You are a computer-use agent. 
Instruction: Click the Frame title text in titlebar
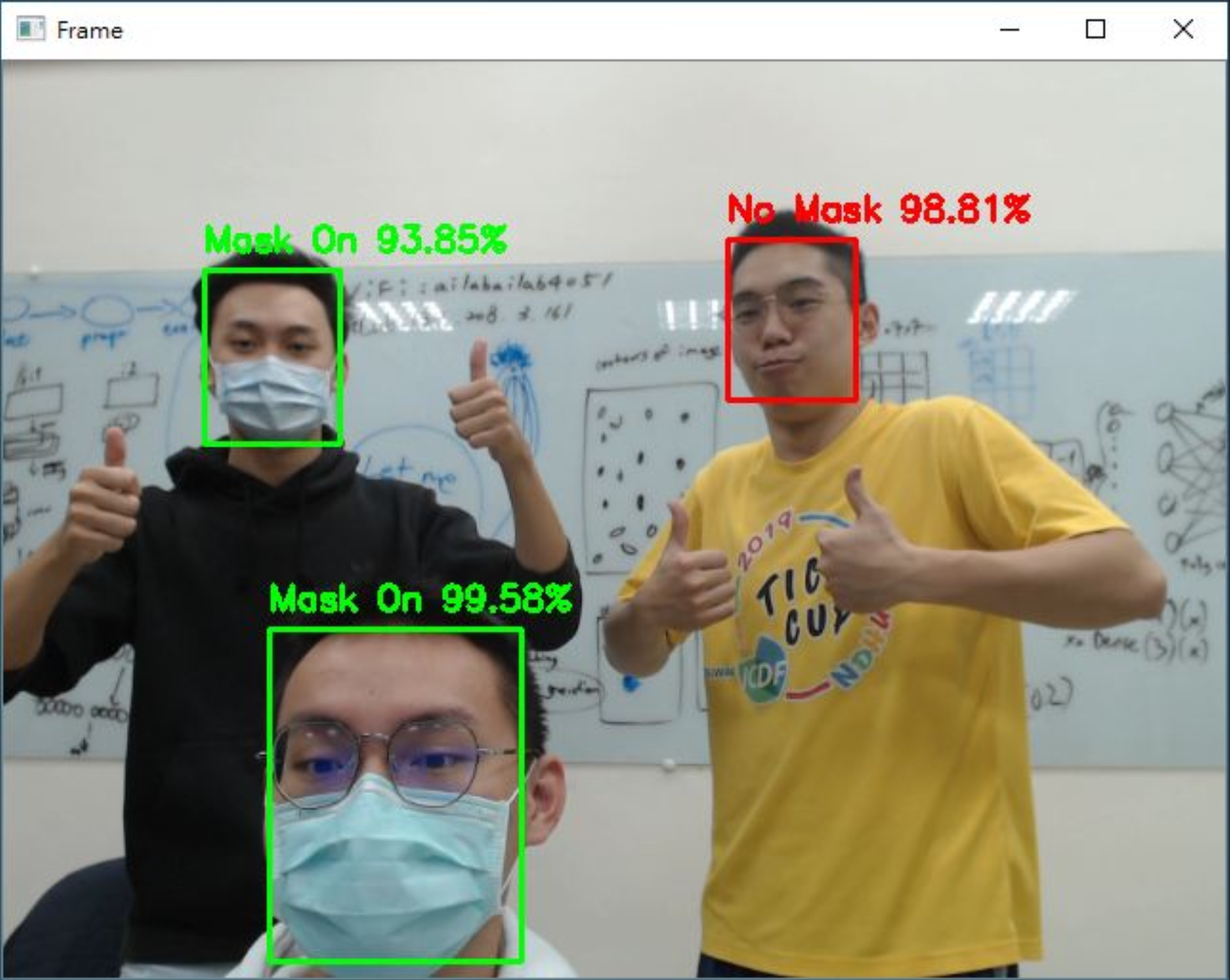pos(89,28)
